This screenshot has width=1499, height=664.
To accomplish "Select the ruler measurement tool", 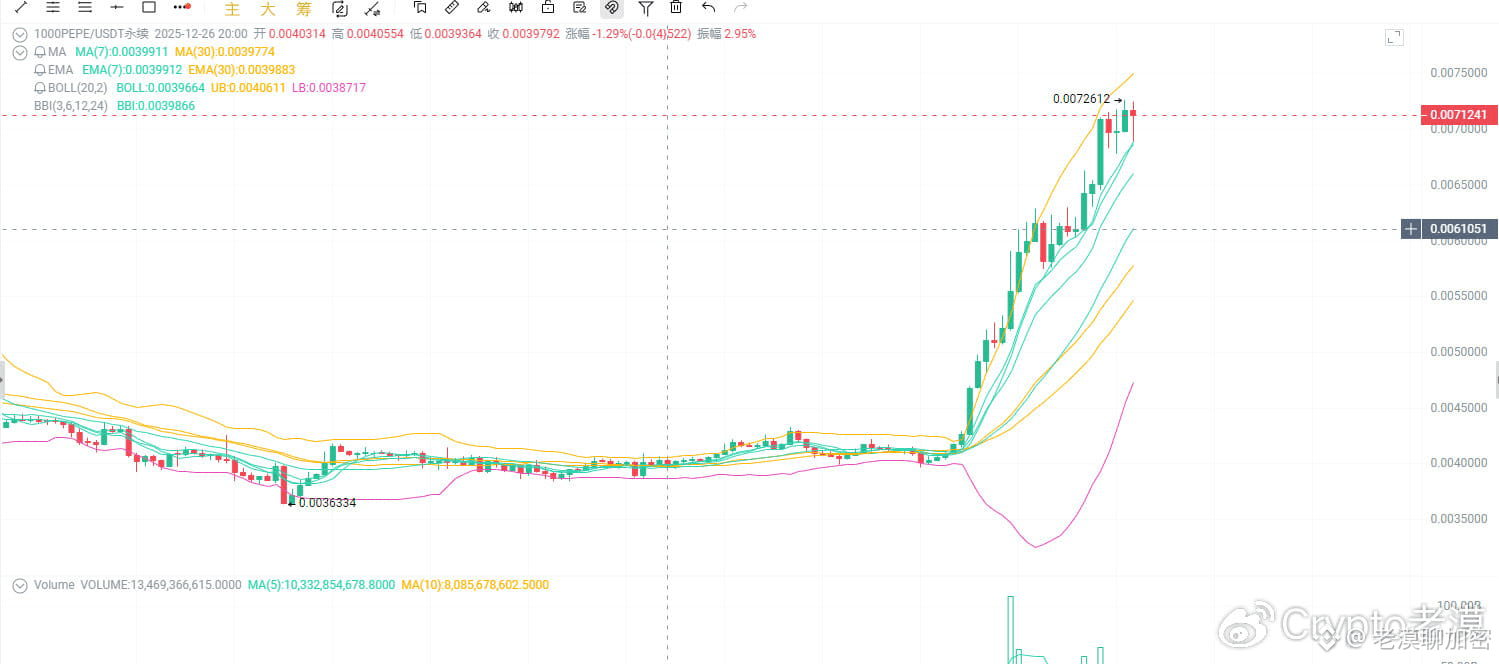I will 452,8.
